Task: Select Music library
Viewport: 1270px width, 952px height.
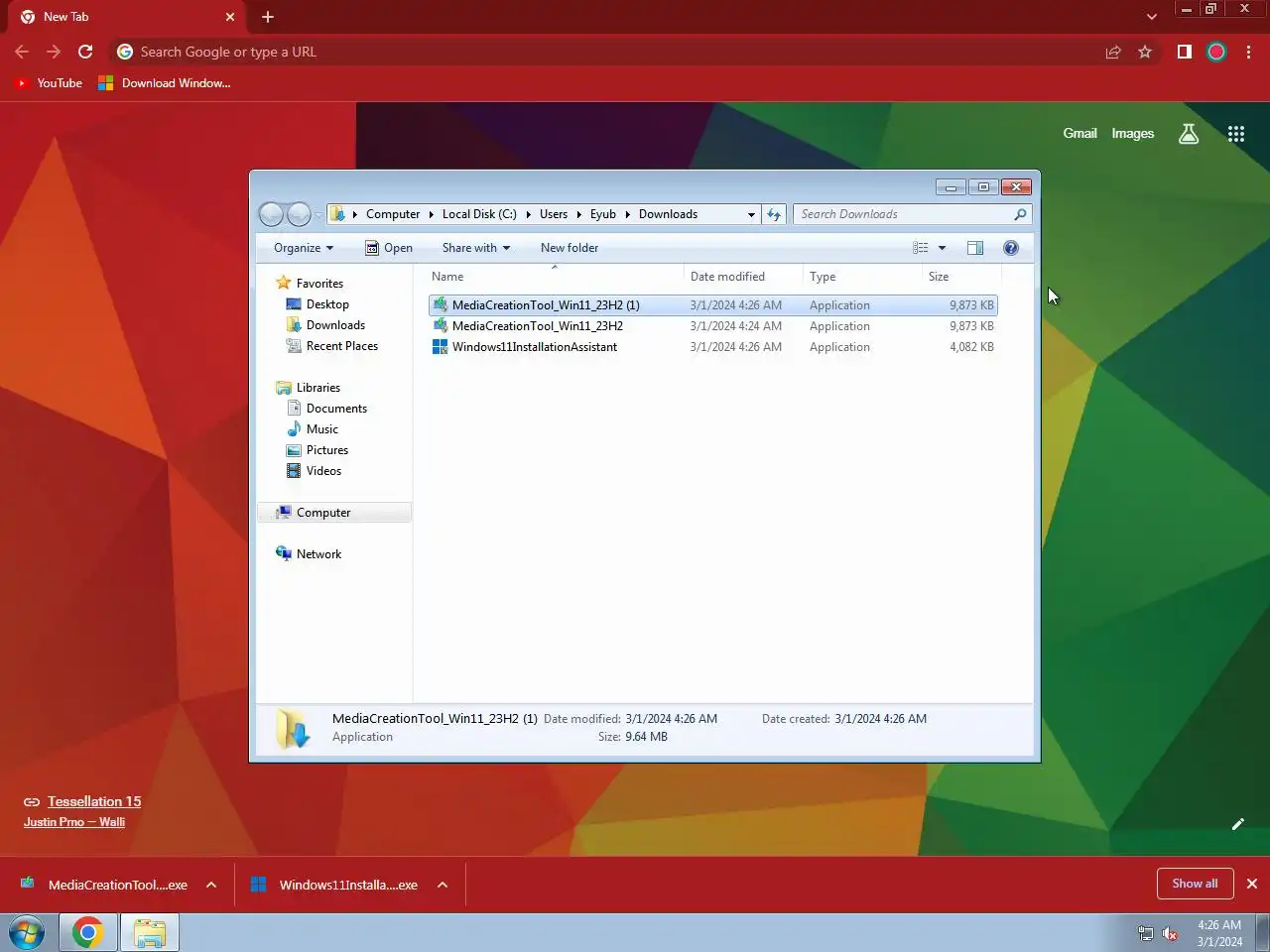Action: (x=321, y=429)
